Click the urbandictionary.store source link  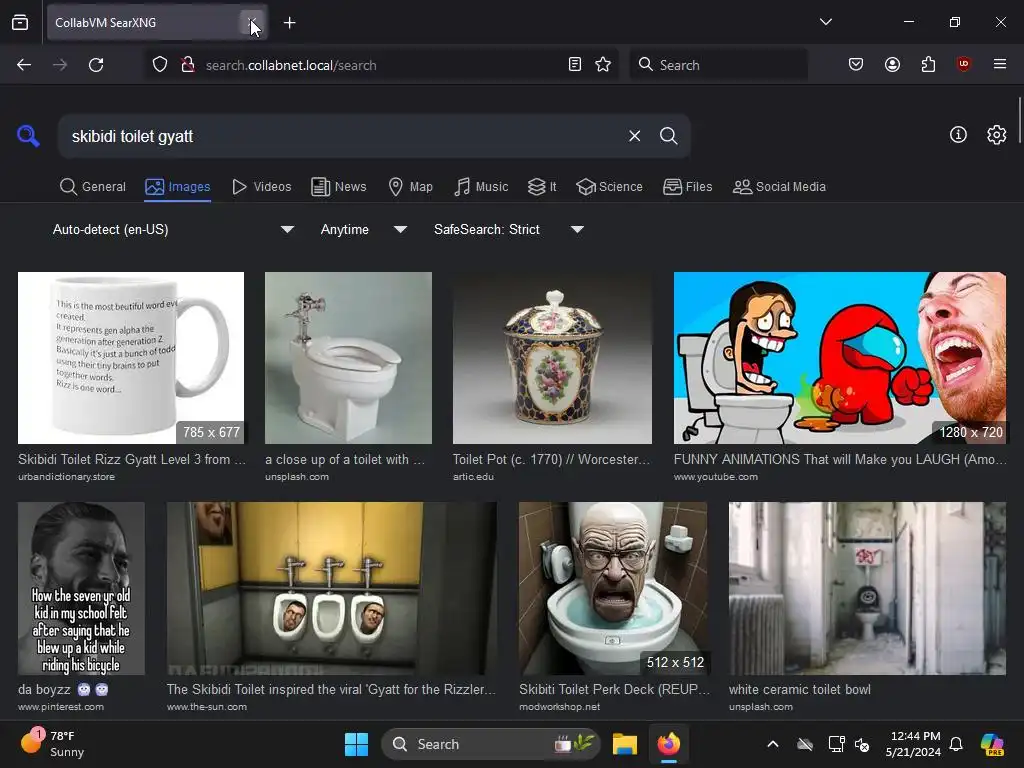point(67,477)
